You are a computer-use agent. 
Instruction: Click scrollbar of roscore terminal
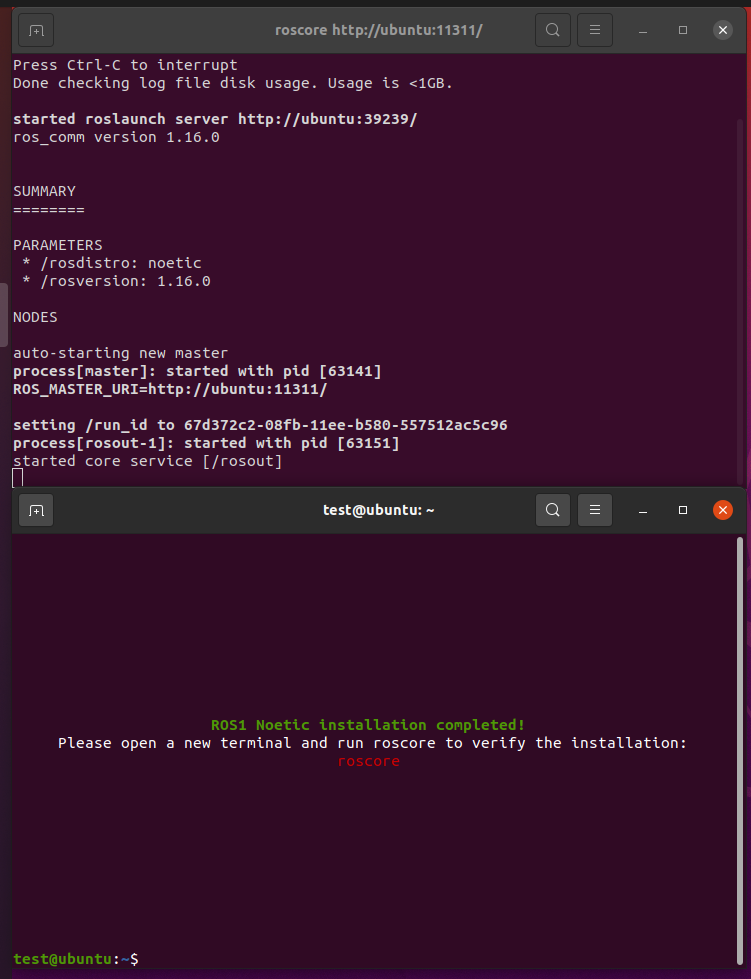tap(740, 300)
